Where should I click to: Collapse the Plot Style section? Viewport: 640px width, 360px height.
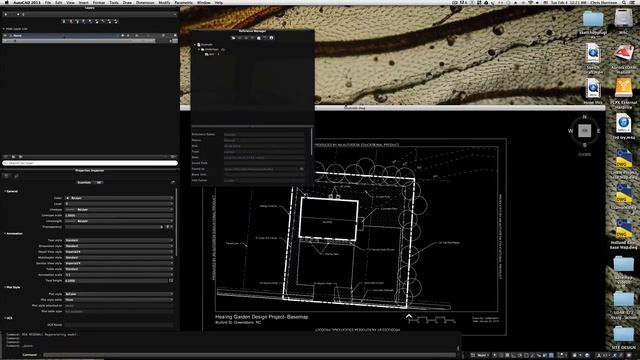pyautogui.click(x=5, y=287)
